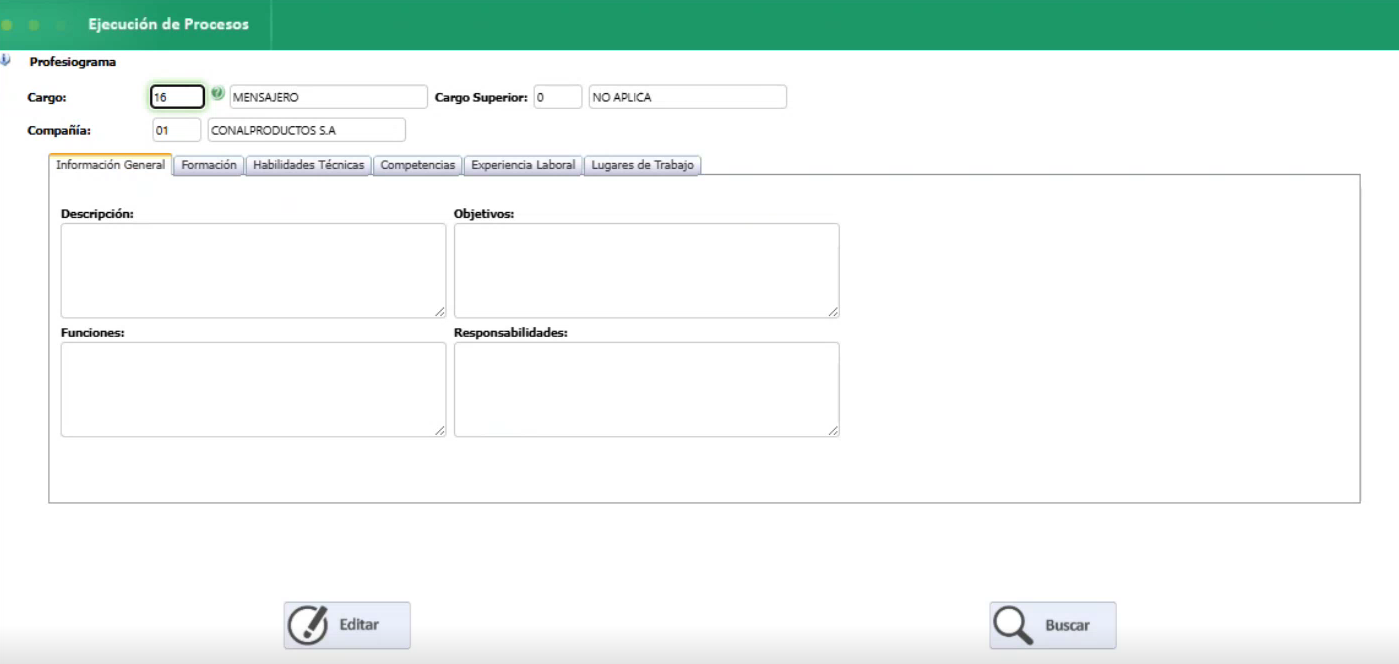Click the NO APLICA superior name field

tap(688, 97)
